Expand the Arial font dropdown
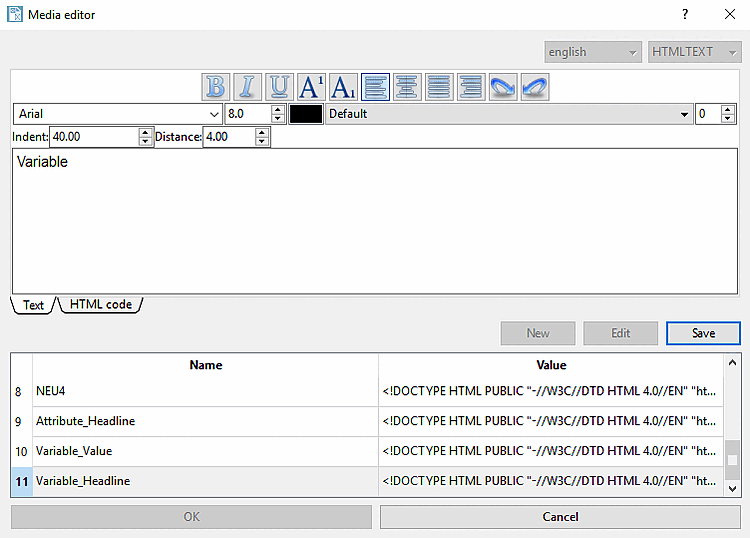Screen dimensions: 750x538 [x=118, y=114]
